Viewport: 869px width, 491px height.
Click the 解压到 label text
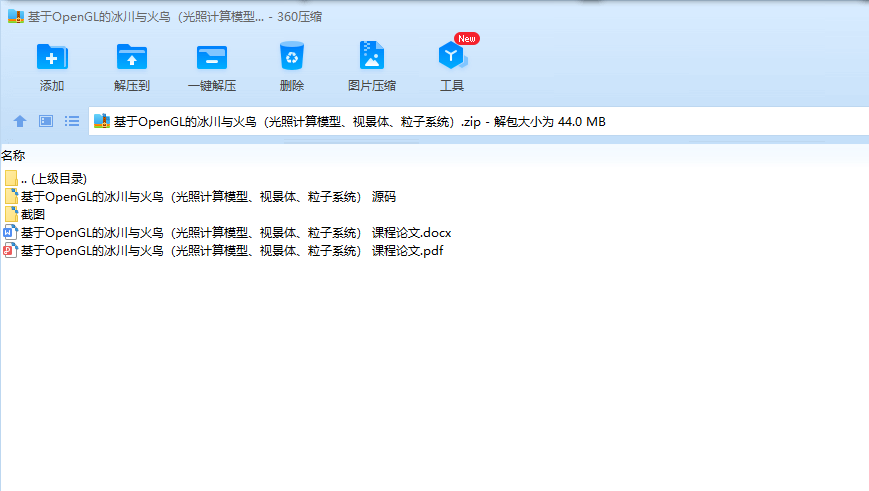tap(132, 86)
